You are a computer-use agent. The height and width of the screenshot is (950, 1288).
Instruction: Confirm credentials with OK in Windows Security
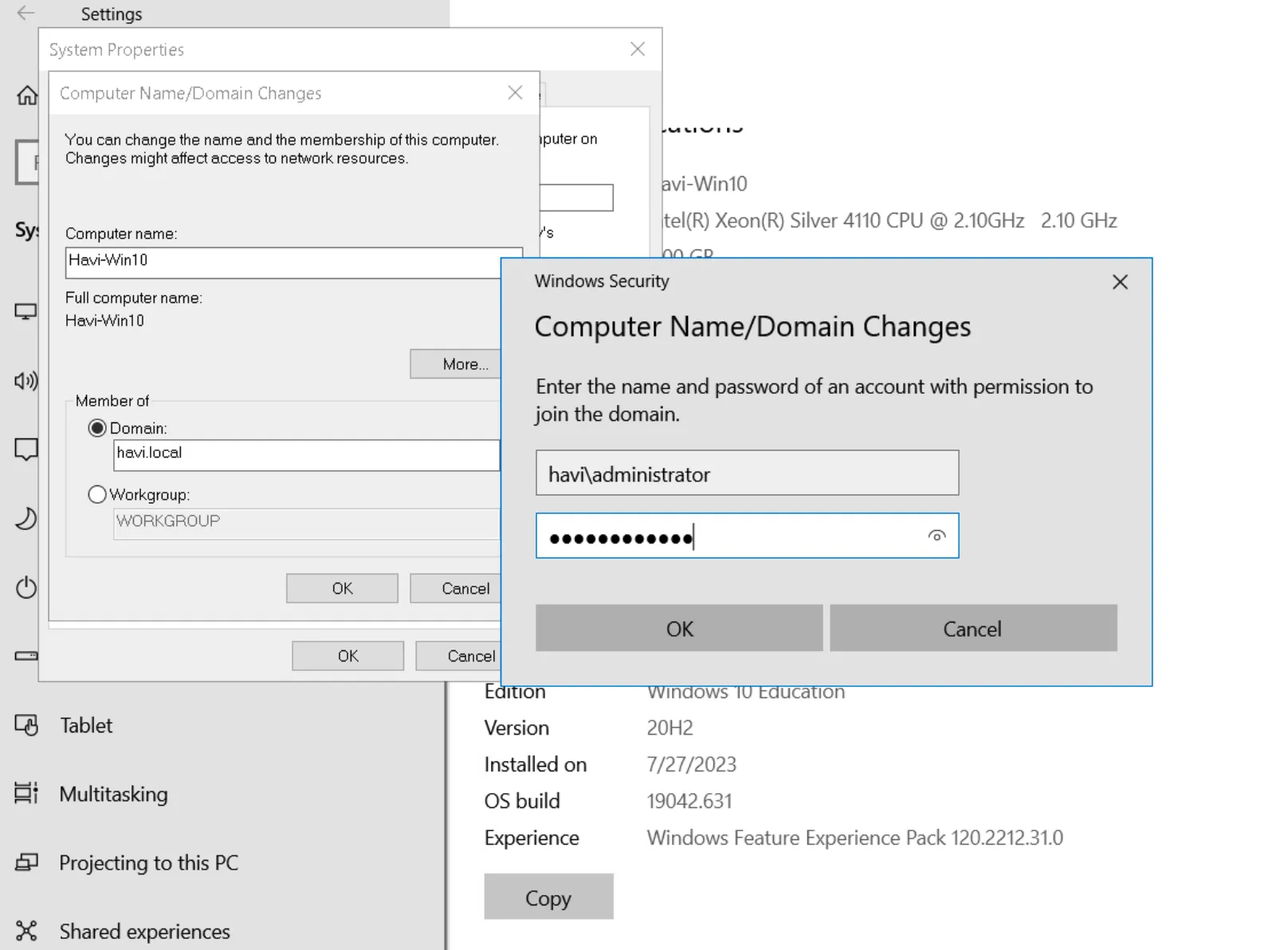pos(679,629)
